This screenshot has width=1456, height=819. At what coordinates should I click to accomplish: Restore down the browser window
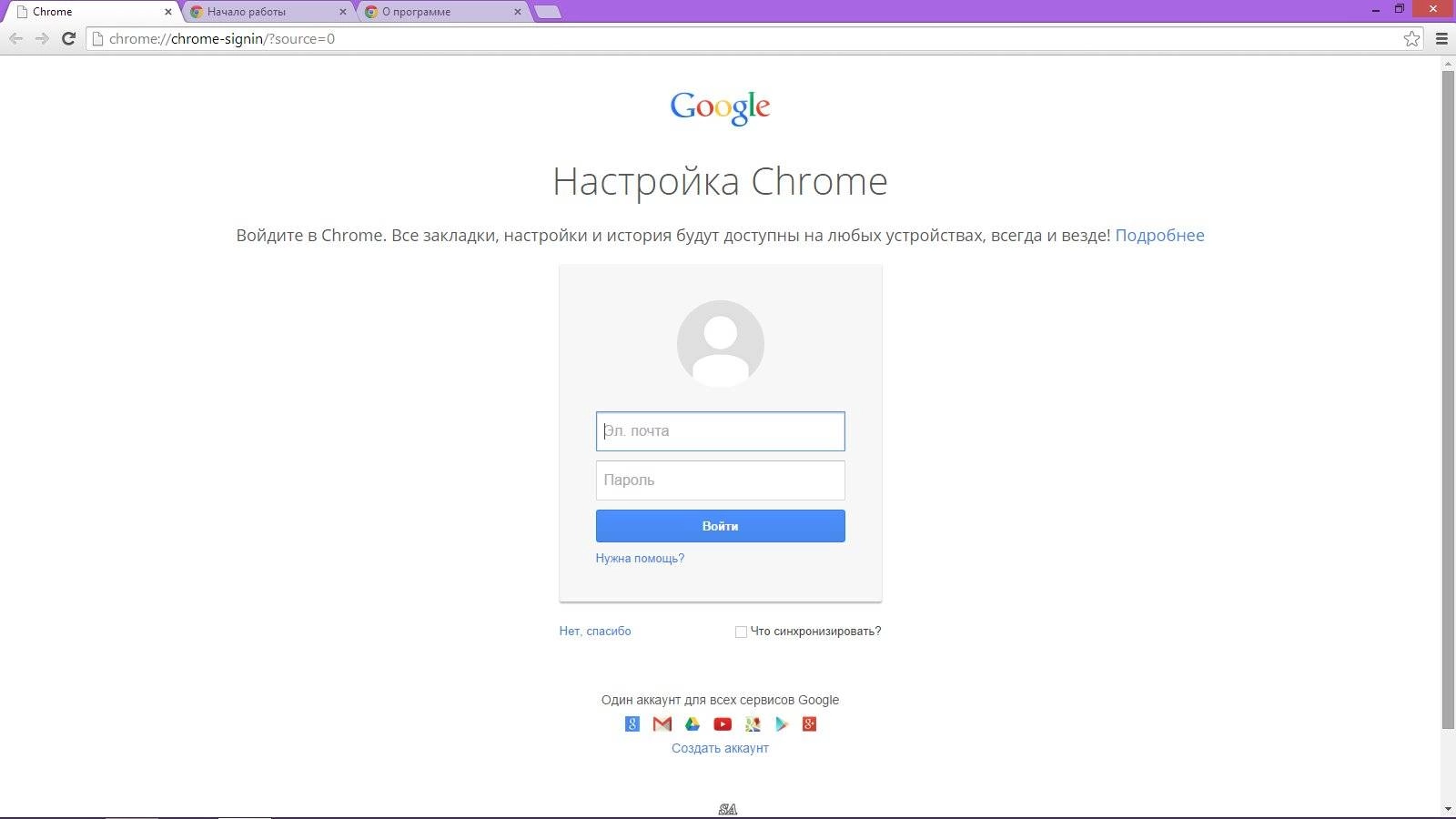click(x=1400, y=10)
